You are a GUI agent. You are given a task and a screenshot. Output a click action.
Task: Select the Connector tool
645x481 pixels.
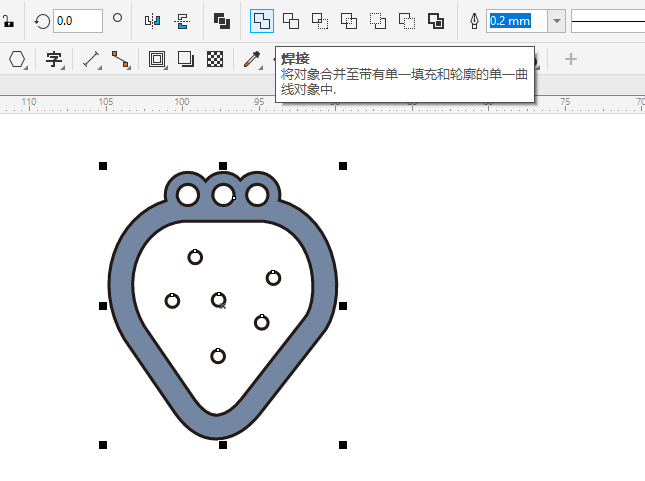pyautogui.click(x=120, y=59)
